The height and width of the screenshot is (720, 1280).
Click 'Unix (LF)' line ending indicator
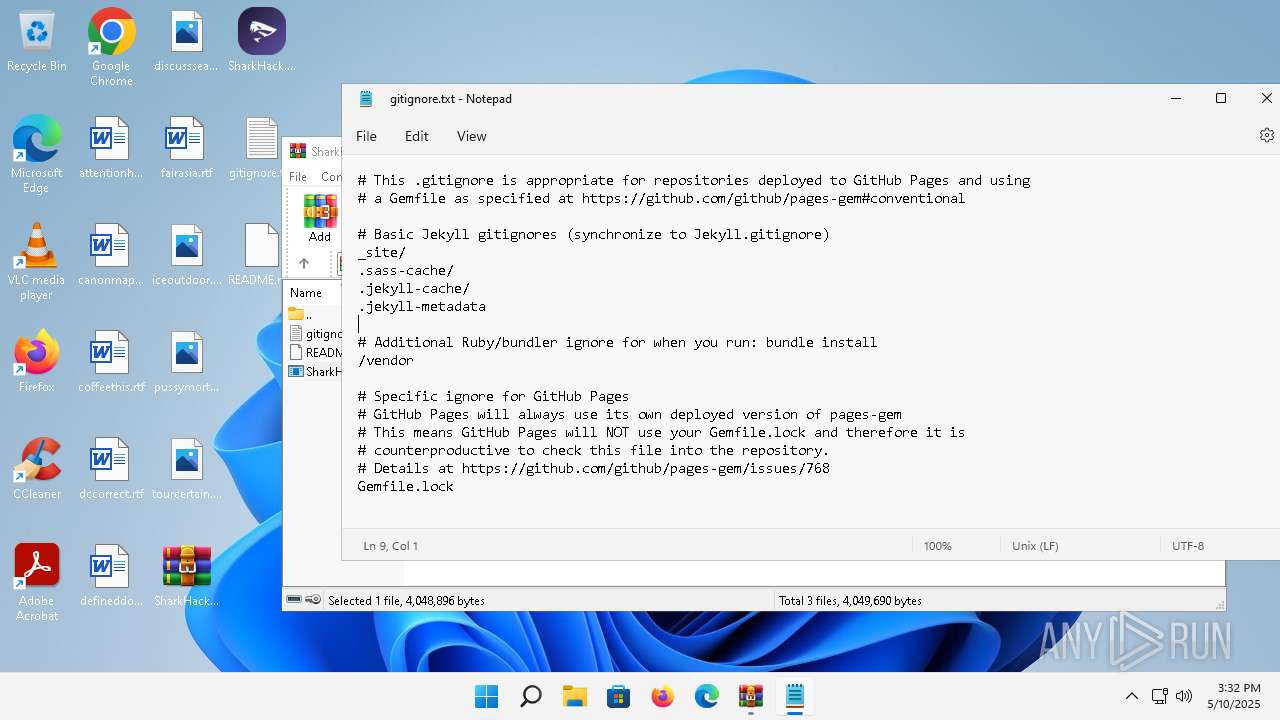(x=1035, y=546)
